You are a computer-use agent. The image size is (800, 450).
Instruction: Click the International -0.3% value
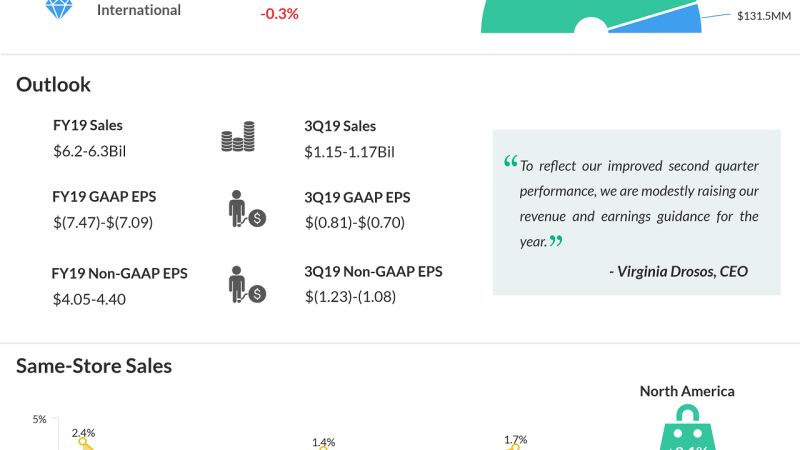(279, 15)
